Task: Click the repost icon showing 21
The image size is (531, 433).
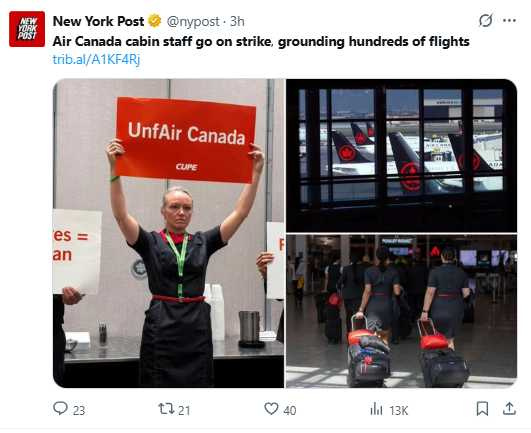Action: (x=166, y=409)
